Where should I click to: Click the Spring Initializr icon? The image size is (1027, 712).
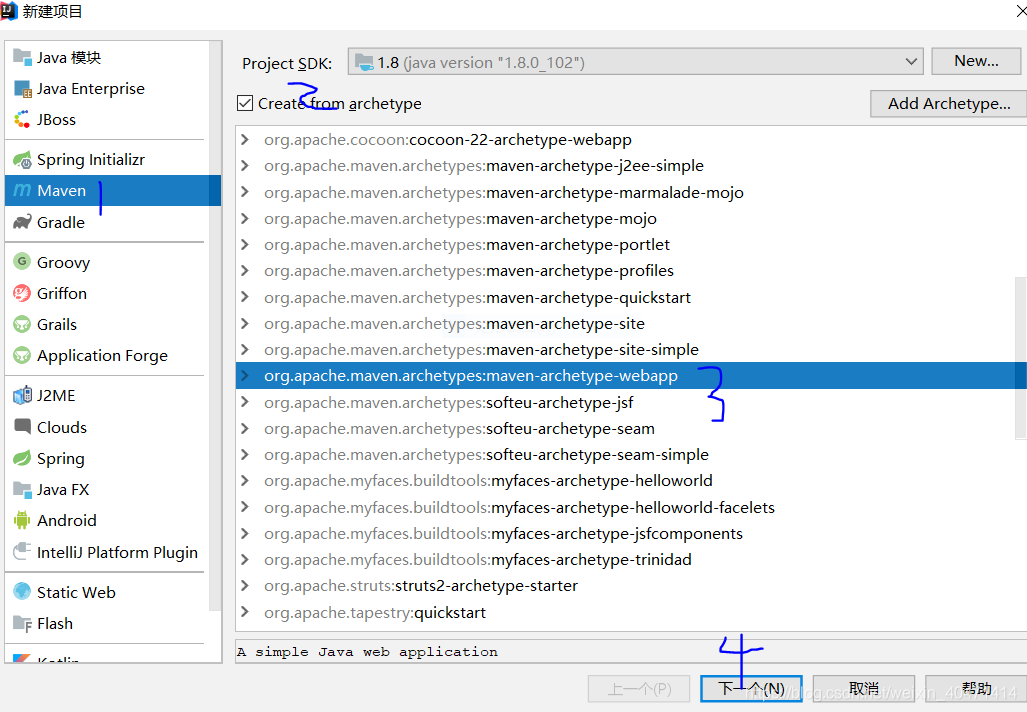(x=22, y=160)
